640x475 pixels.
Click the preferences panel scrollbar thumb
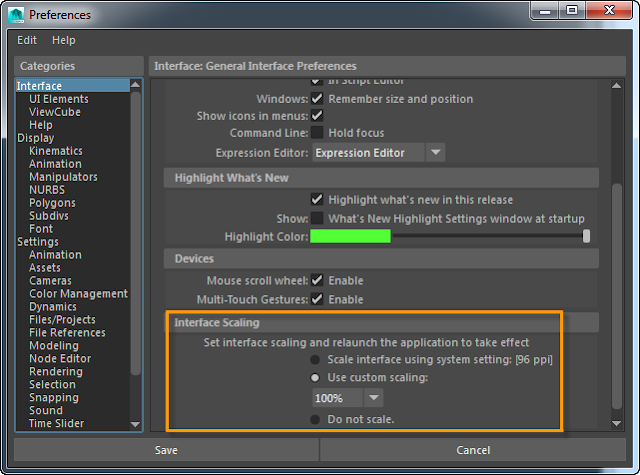pos(616,297)
